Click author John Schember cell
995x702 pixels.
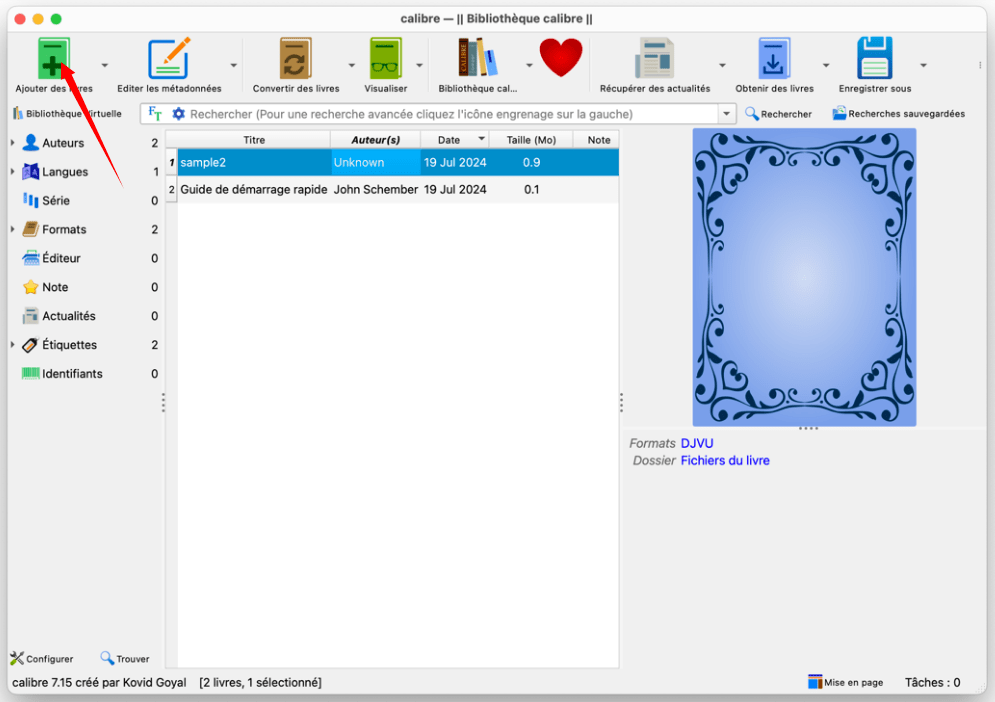coord(376,189)
